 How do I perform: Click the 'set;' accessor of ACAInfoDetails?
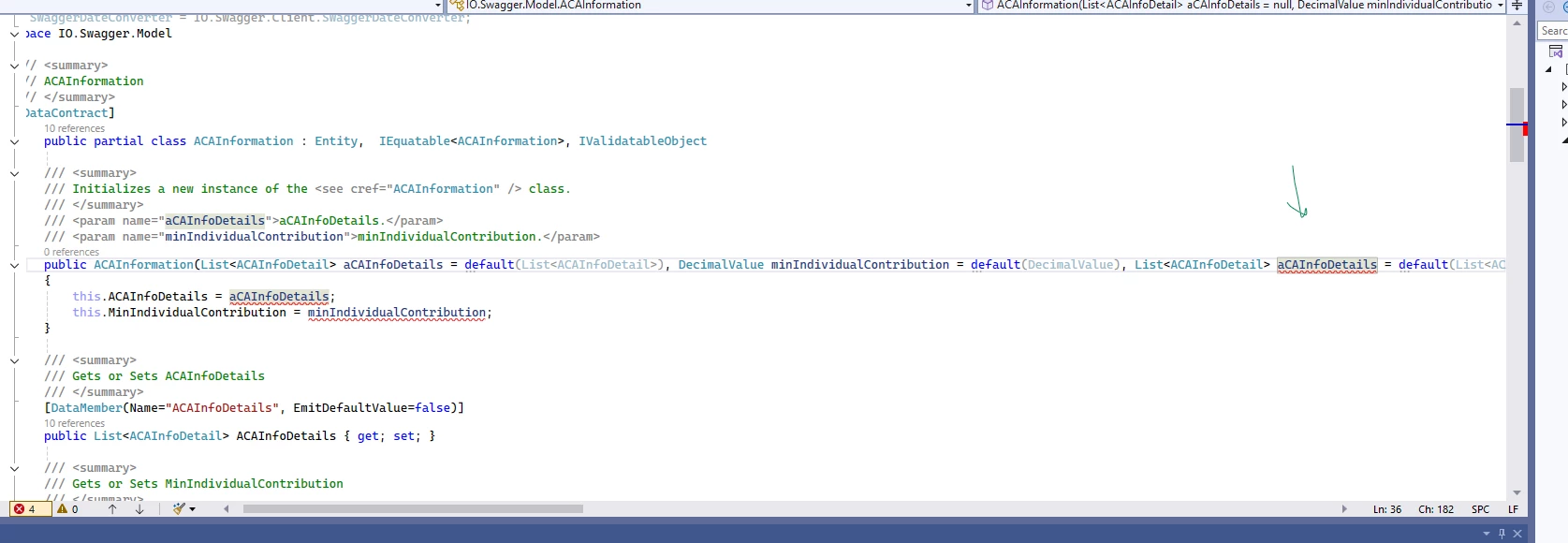point(407,436)
